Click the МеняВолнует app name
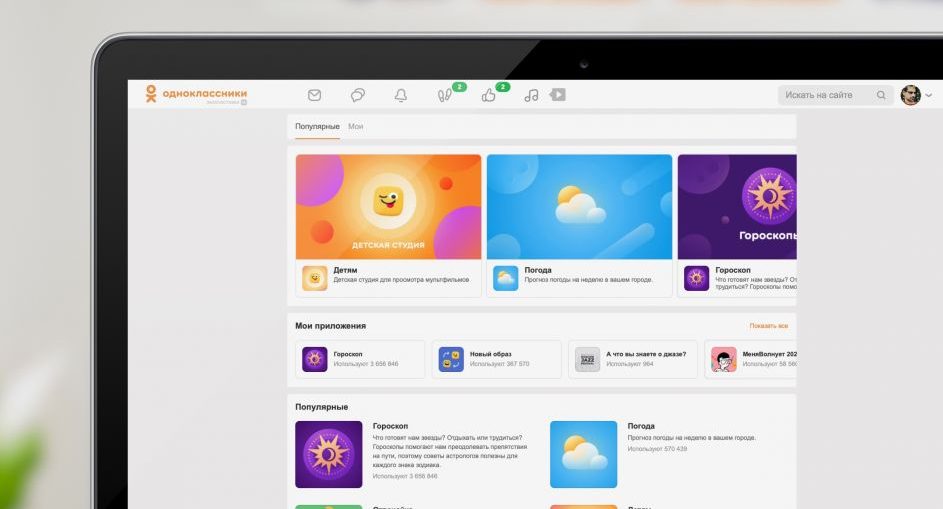This screenshot has height=509, width=943. pos(769,354)
